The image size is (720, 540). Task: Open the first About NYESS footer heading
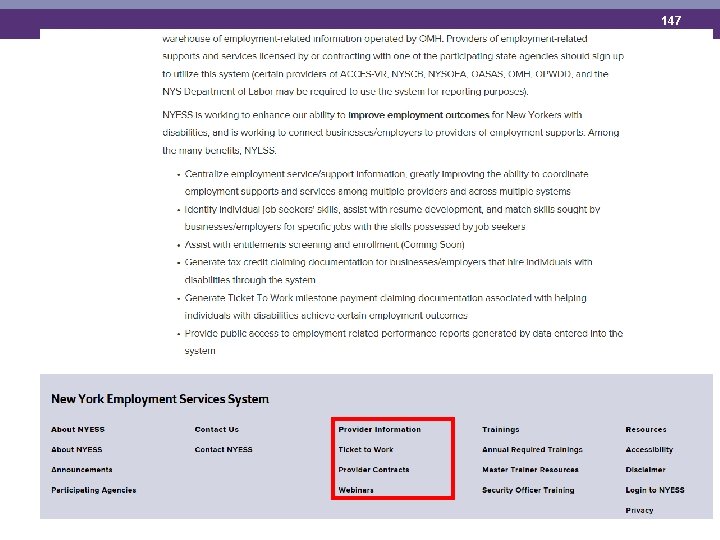(78, 429)
